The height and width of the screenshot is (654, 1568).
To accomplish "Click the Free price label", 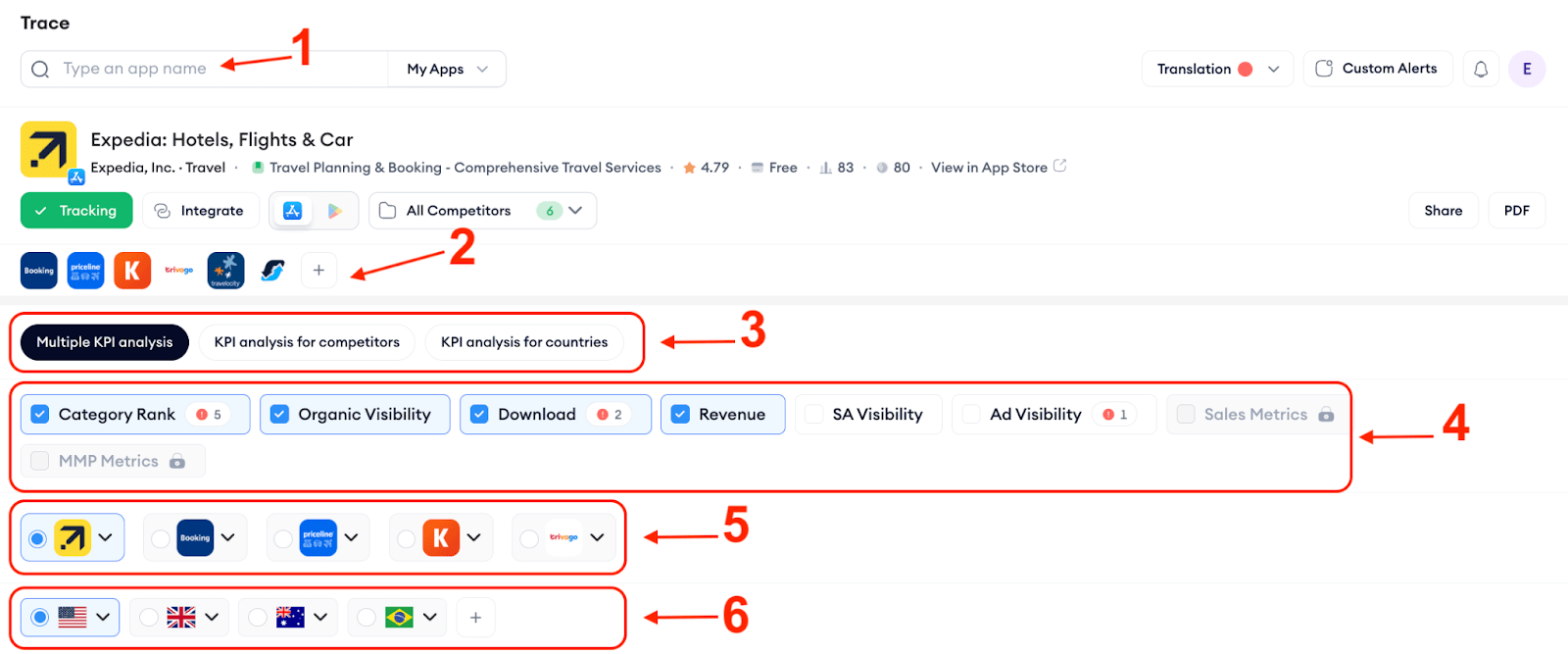I will coord(783,168).
